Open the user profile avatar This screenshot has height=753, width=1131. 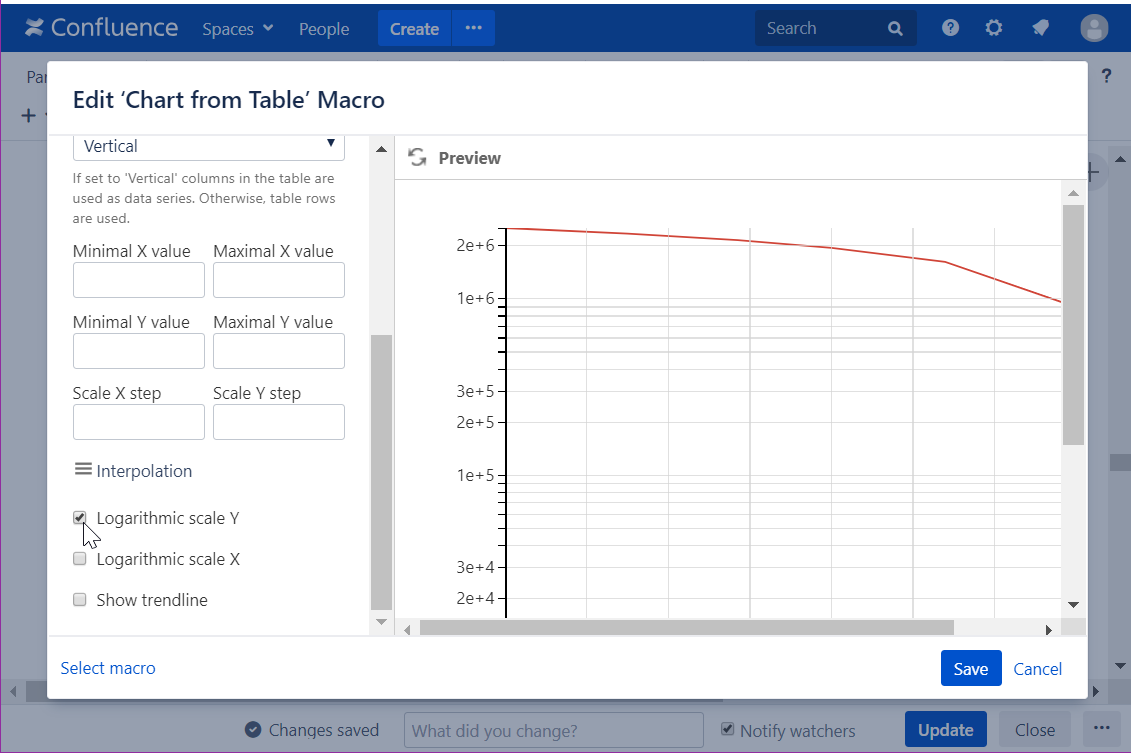pyautogui.click(x=1094, y=28)
